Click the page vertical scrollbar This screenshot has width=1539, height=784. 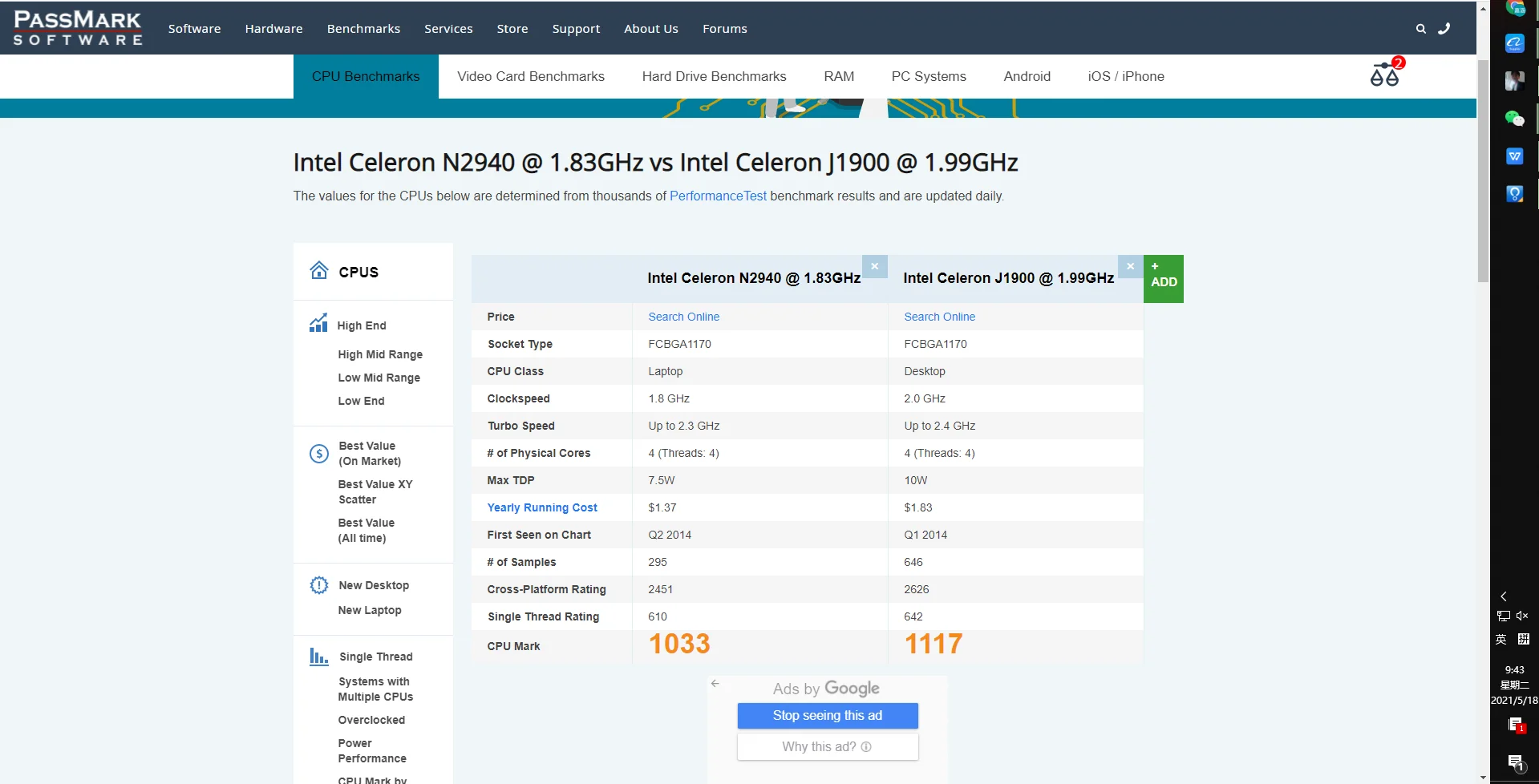point(1483,171)
